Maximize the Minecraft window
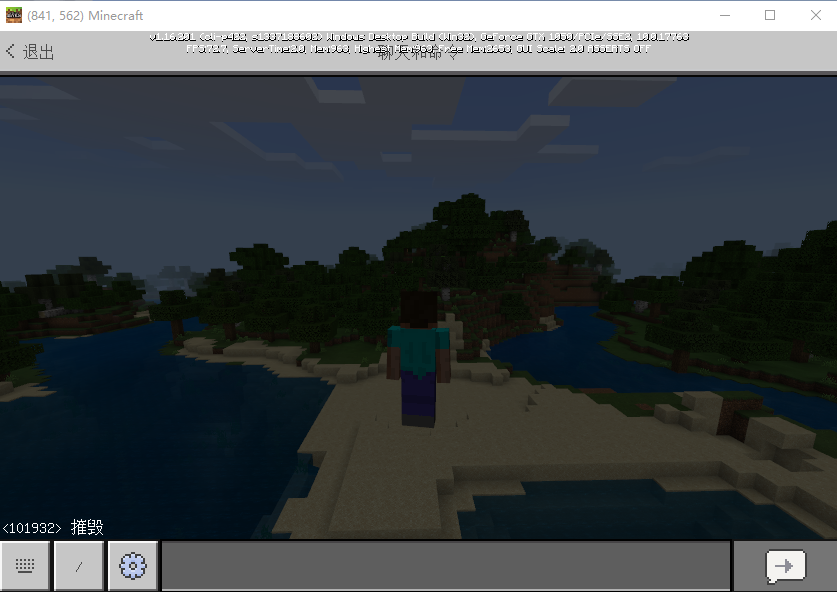 [770, 15]
